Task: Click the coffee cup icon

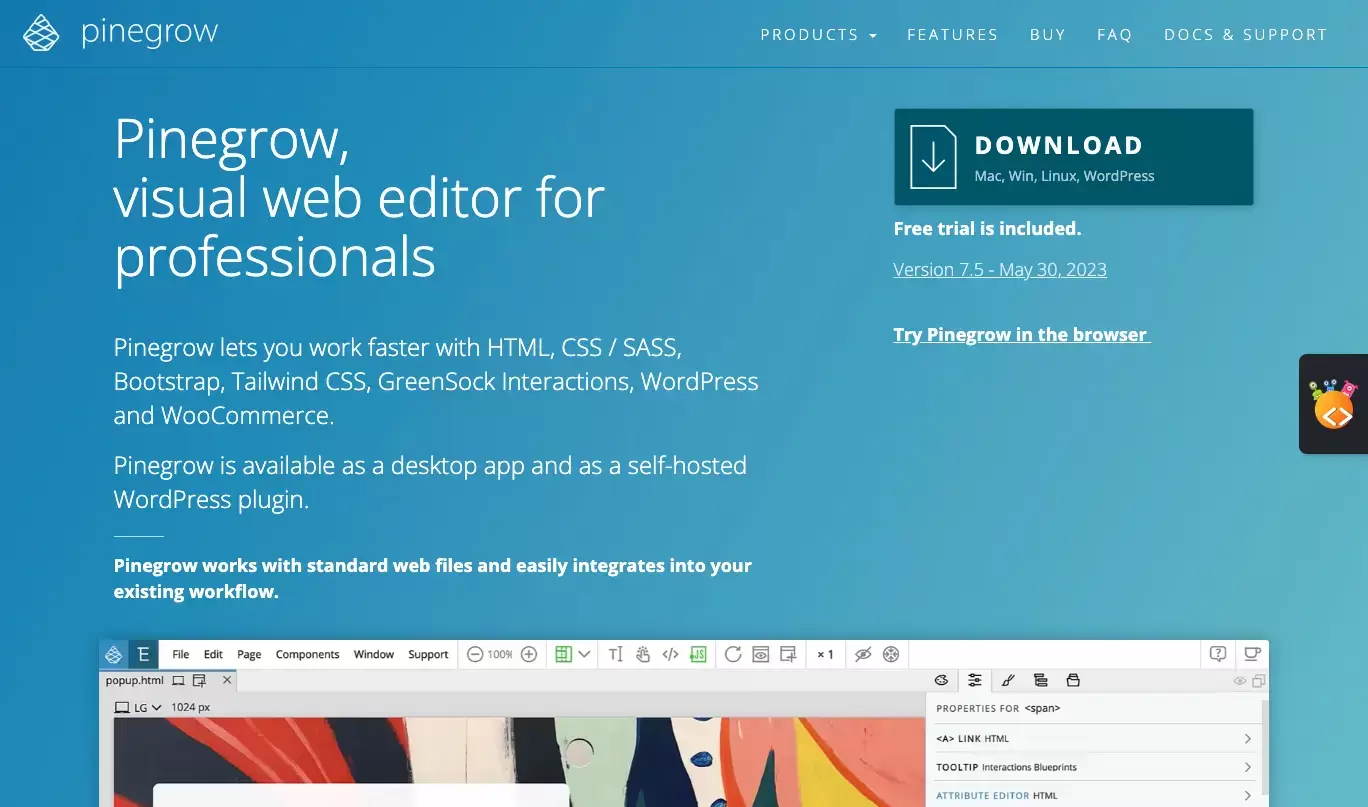Action: pos(1252,654)
